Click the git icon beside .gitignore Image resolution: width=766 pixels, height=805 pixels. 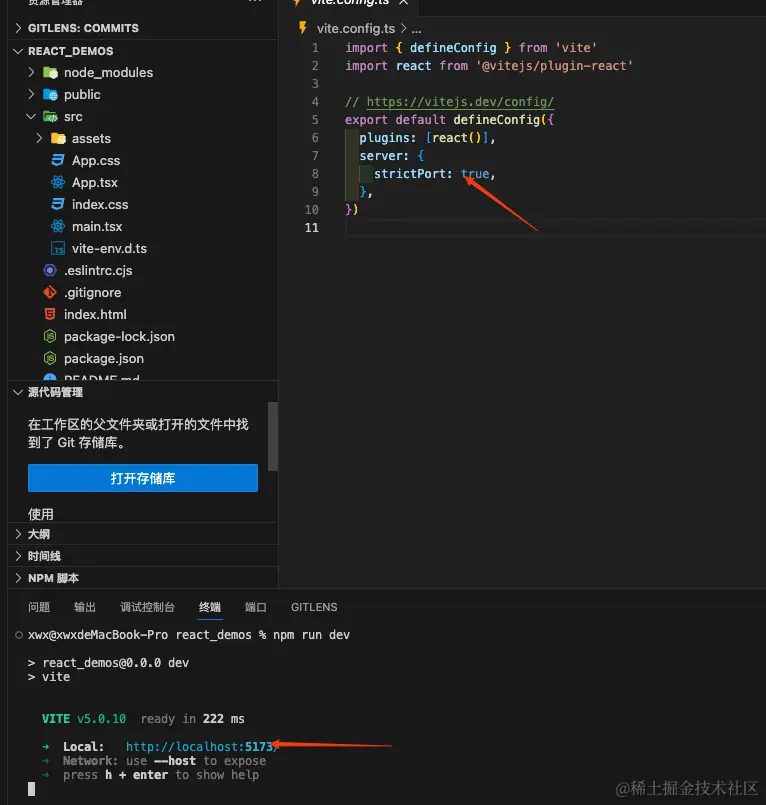50,293
